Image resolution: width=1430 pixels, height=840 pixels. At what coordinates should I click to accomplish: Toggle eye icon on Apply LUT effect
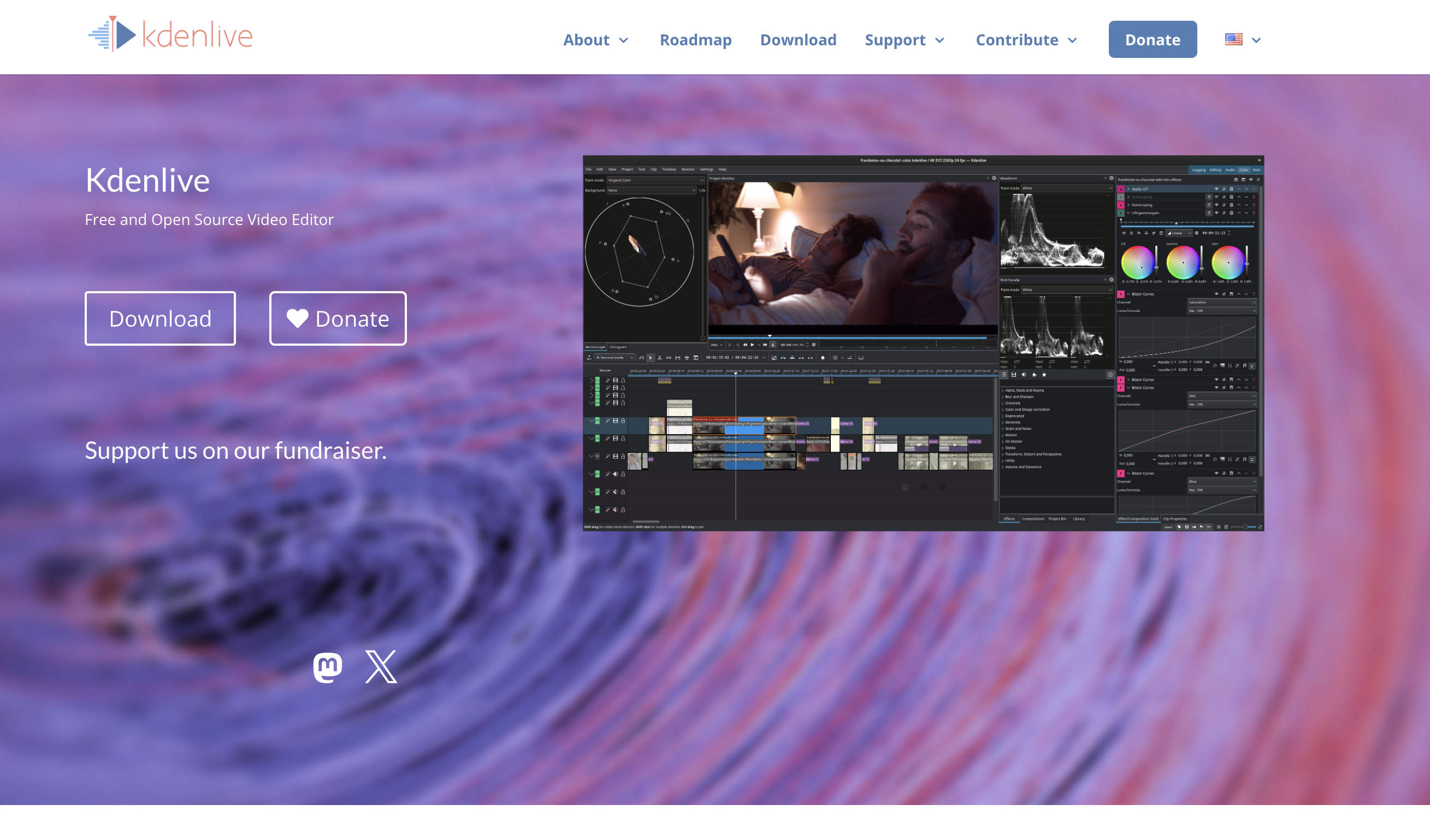[1216, 190]
